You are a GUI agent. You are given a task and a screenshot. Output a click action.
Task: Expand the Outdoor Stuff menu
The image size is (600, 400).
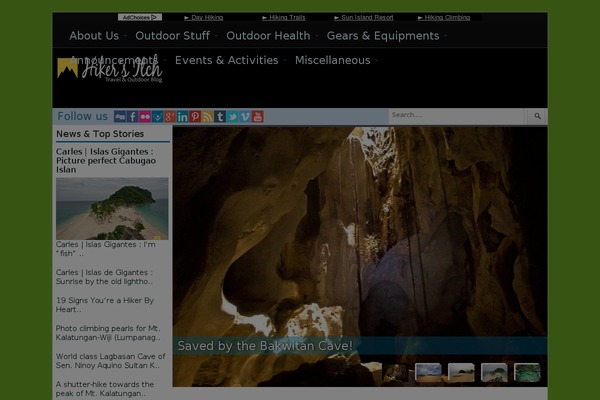[x=172, y=36]
